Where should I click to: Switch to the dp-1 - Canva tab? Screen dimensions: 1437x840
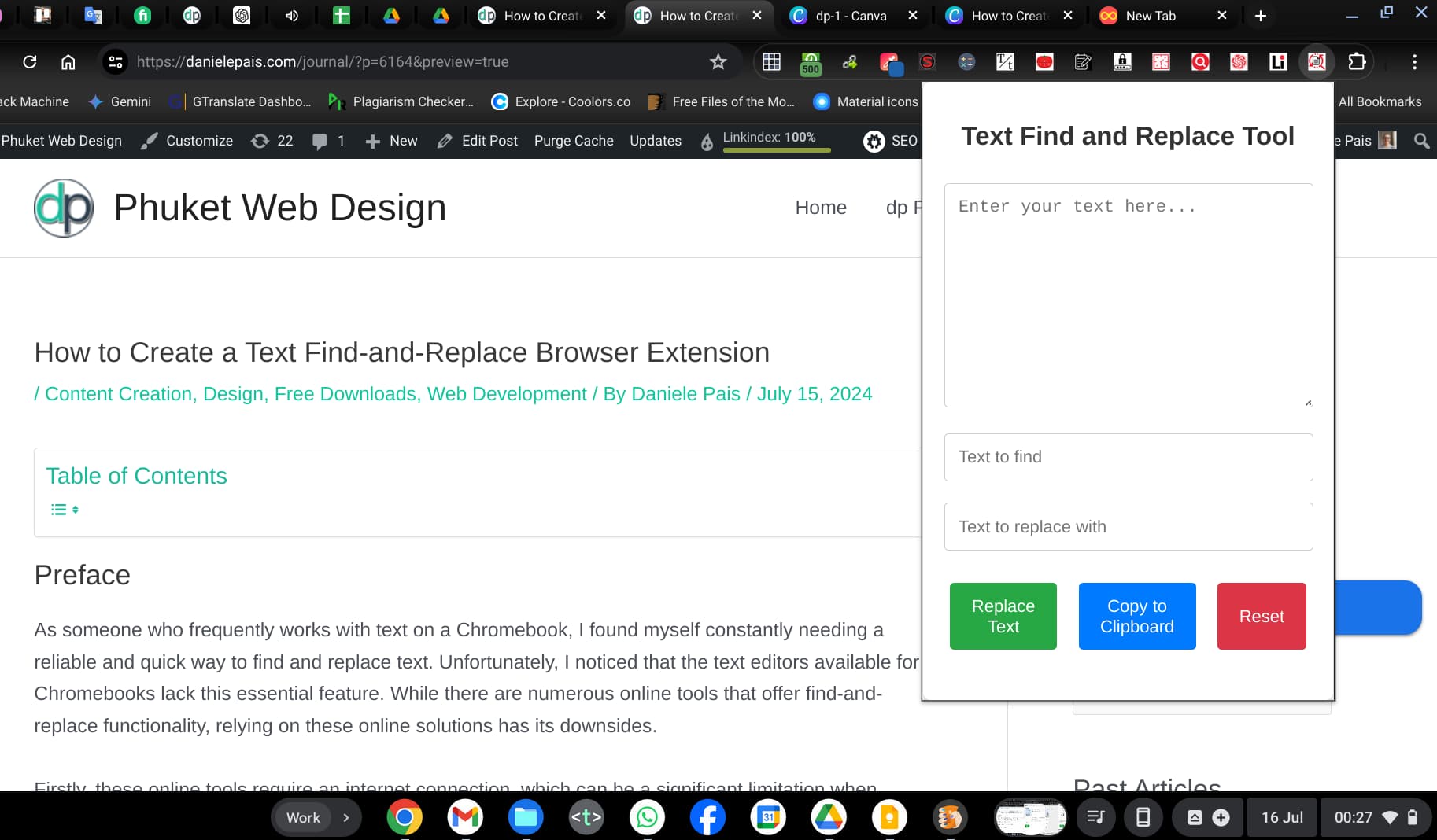[850, 16]
